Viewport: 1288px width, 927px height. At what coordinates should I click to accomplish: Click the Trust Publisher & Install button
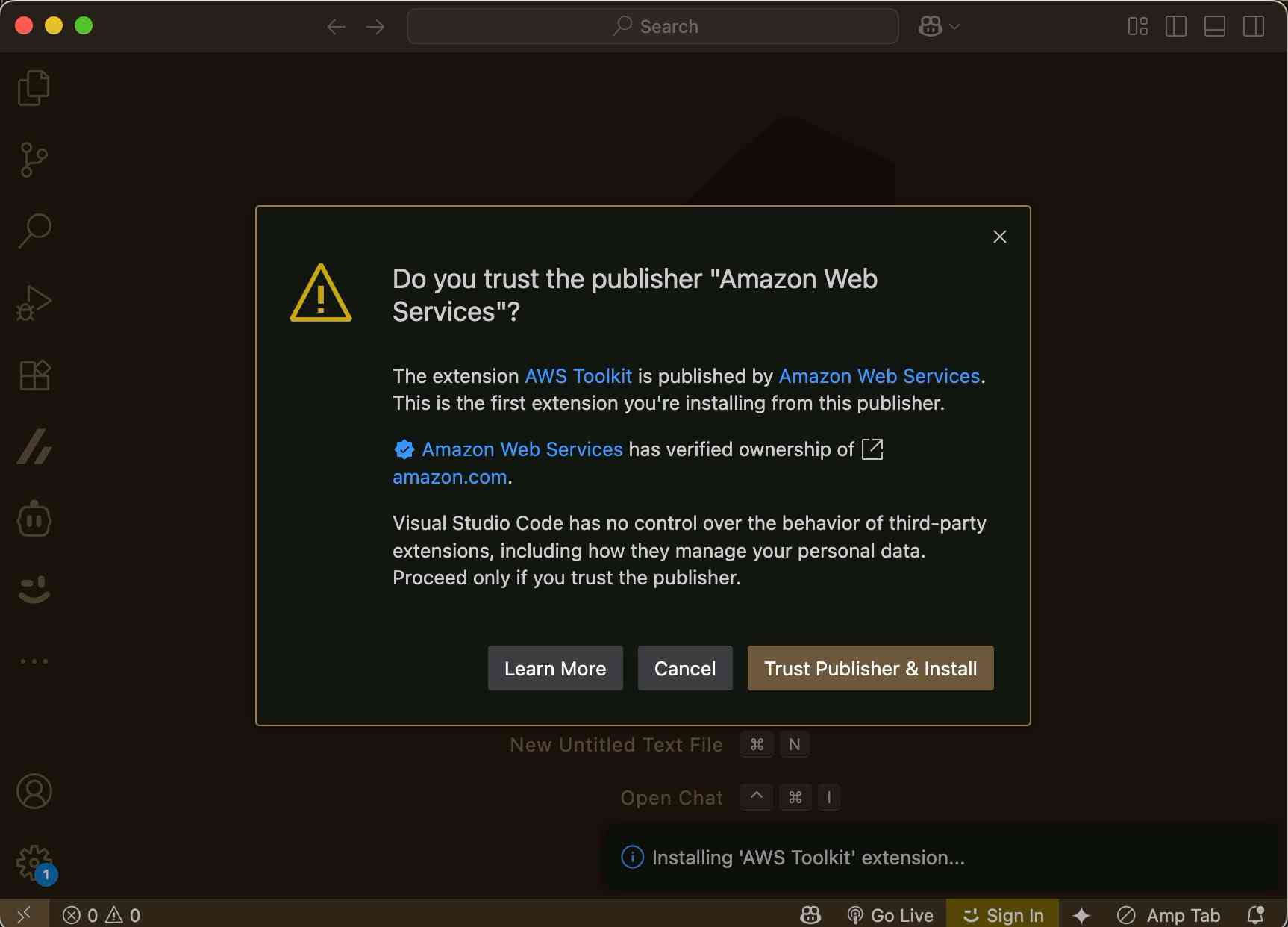point(870,668)
